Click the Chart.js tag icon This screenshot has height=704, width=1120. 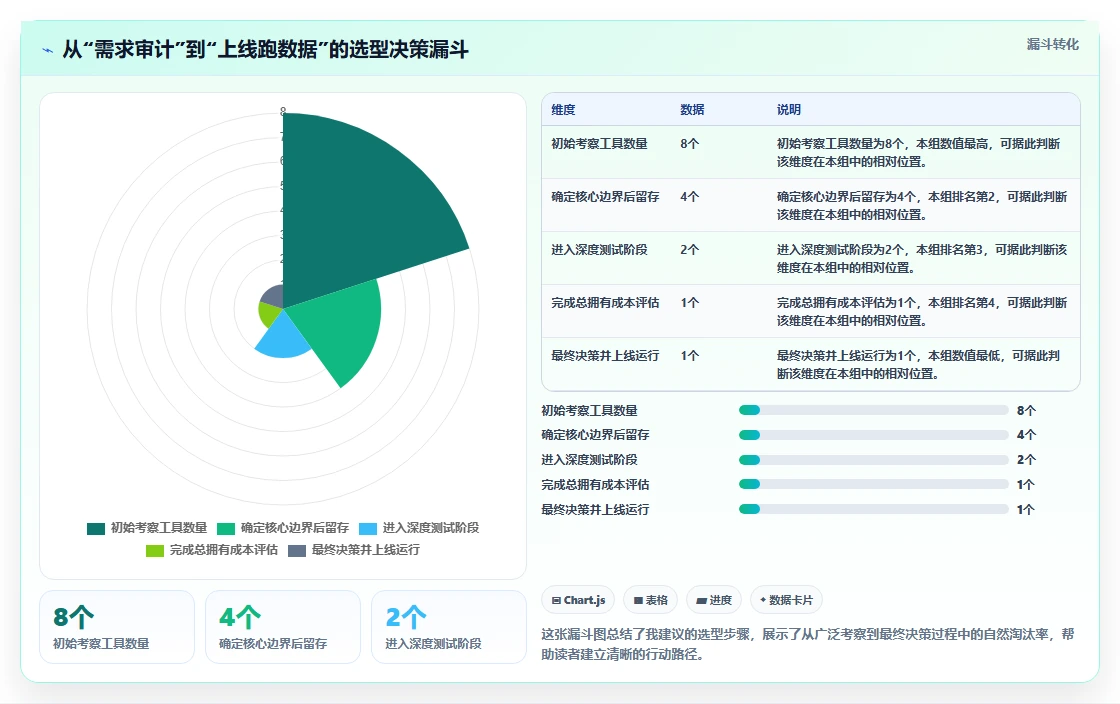click(556, 600)
